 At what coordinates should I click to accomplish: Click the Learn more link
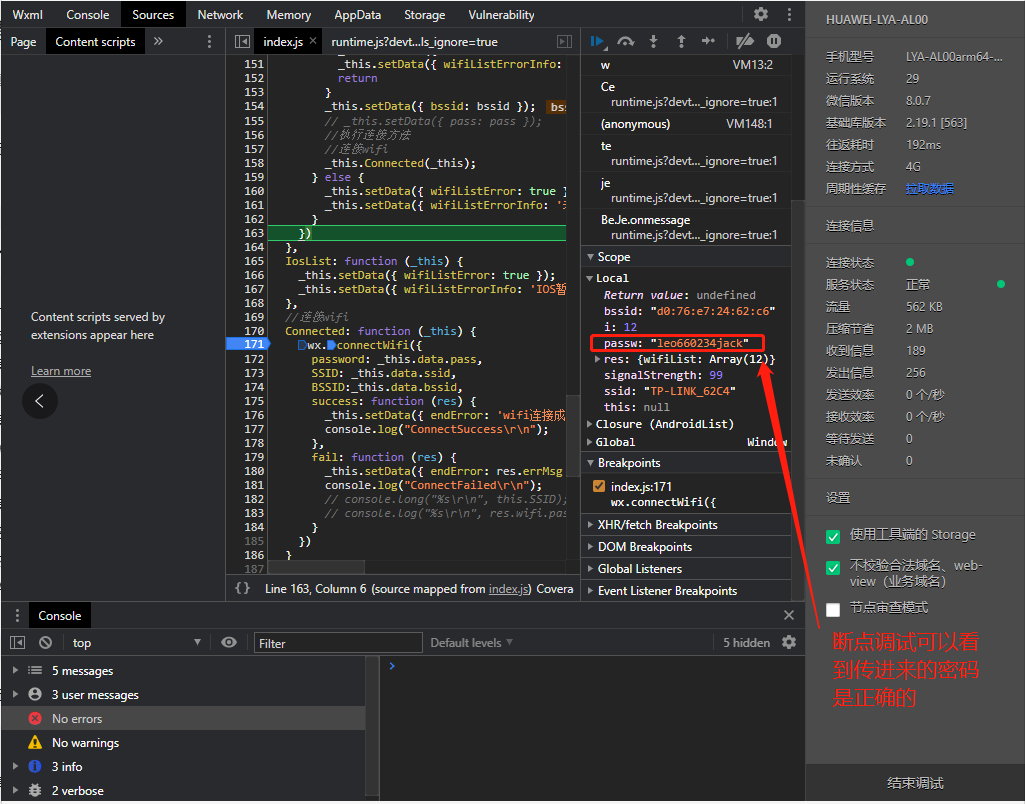61,371
